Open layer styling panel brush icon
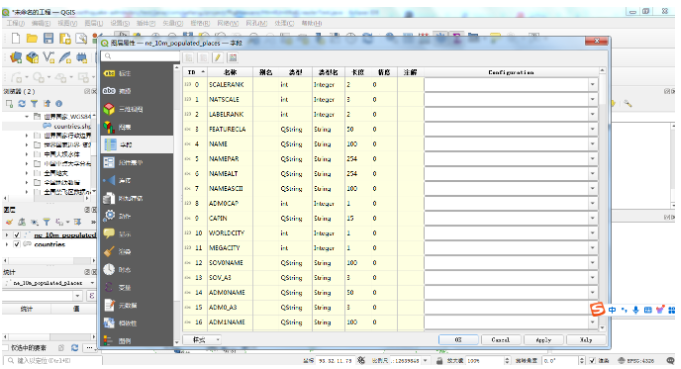Viewport: 681px width, 369px height. (x=9, y=222)
